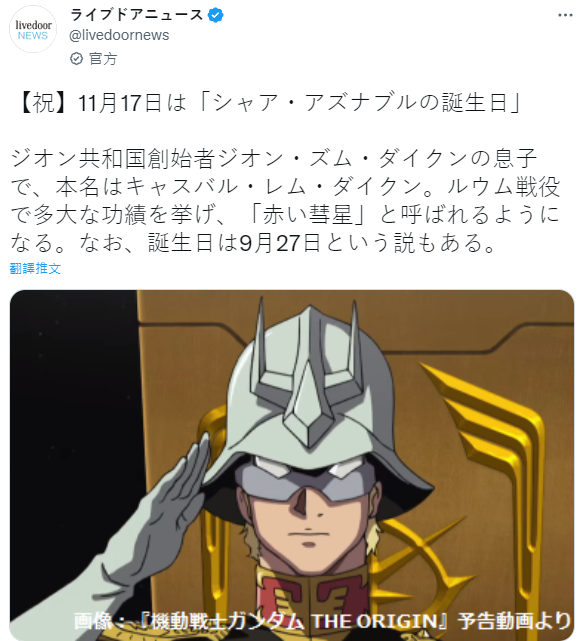Click the blue verified badge
The height and width of the screenshot is (641, 583).
[215, 15]
